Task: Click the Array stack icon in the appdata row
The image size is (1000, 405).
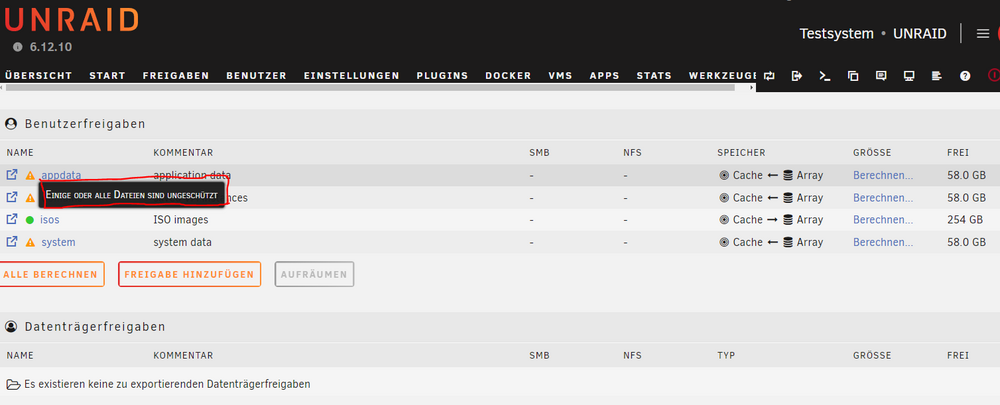Action: (788, 175)
